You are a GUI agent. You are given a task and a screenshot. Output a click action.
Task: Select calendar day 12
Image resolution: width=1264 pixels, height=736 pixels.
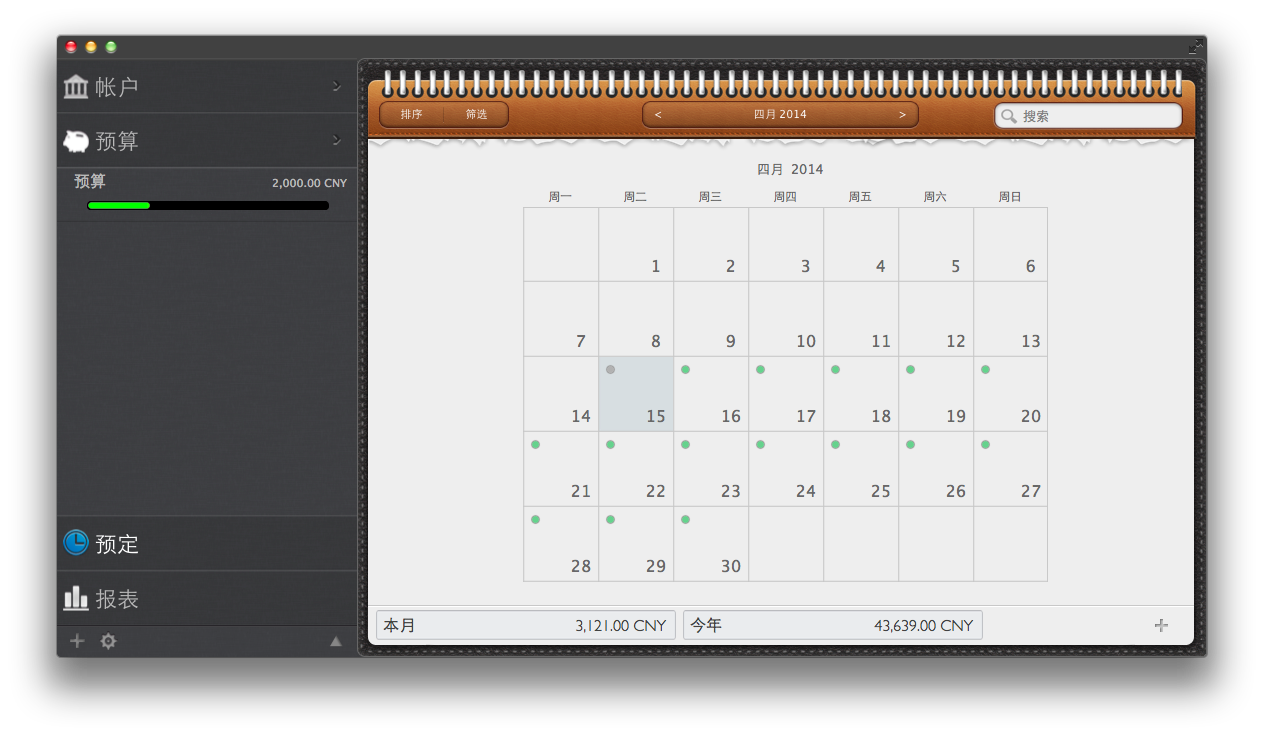point(936,319)
